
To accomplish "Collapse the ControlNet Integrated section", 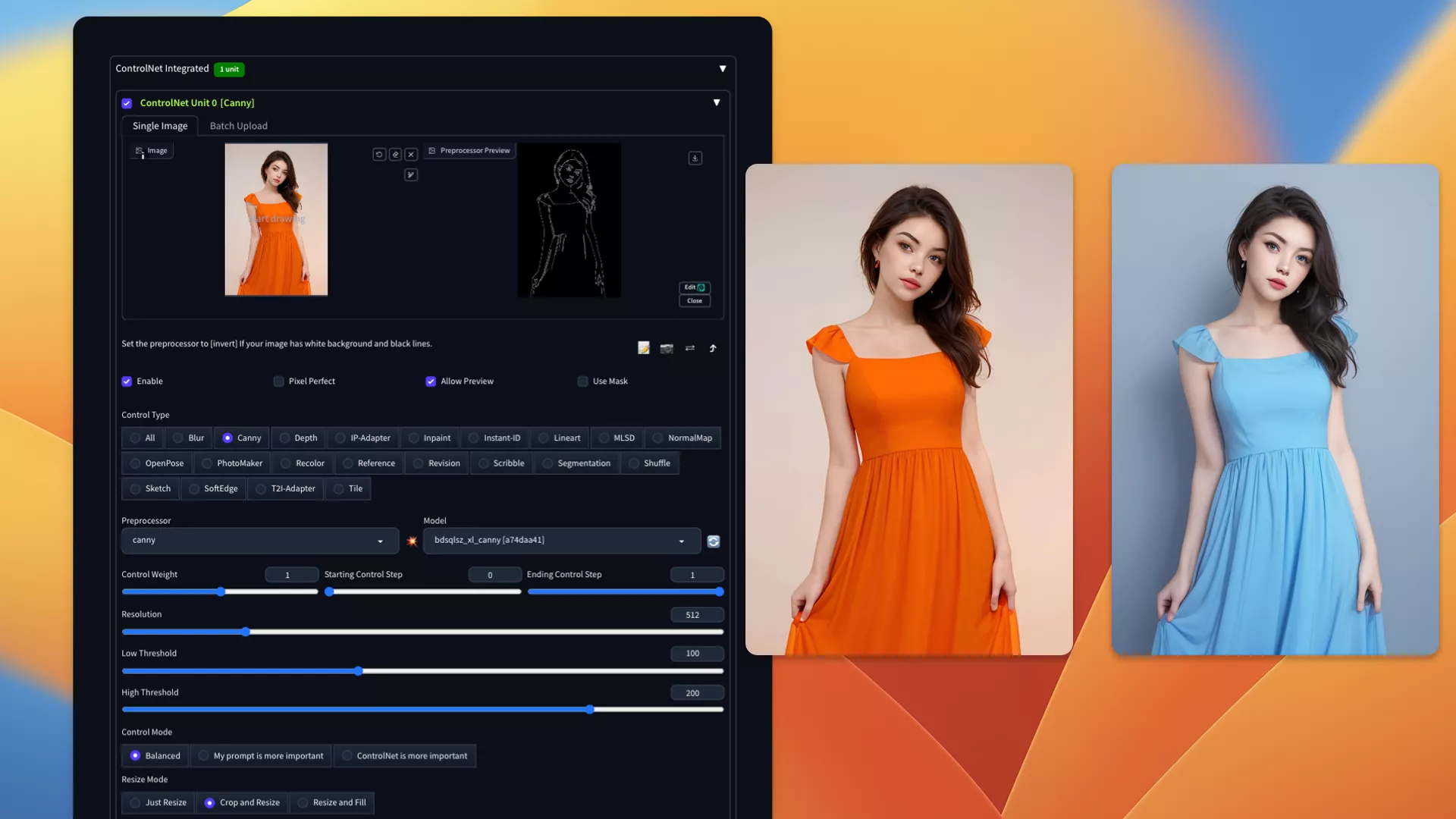I will coord(723,69).
